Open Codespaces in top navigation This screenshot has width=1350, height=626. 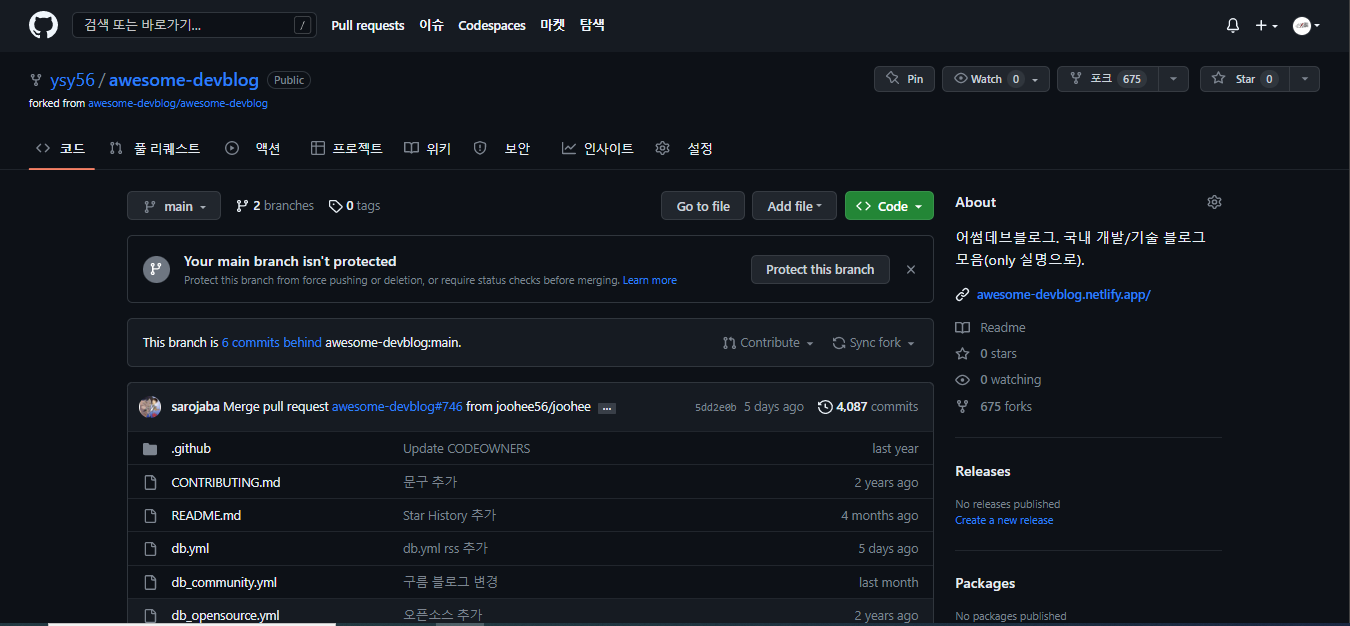[x=492, y=25]
